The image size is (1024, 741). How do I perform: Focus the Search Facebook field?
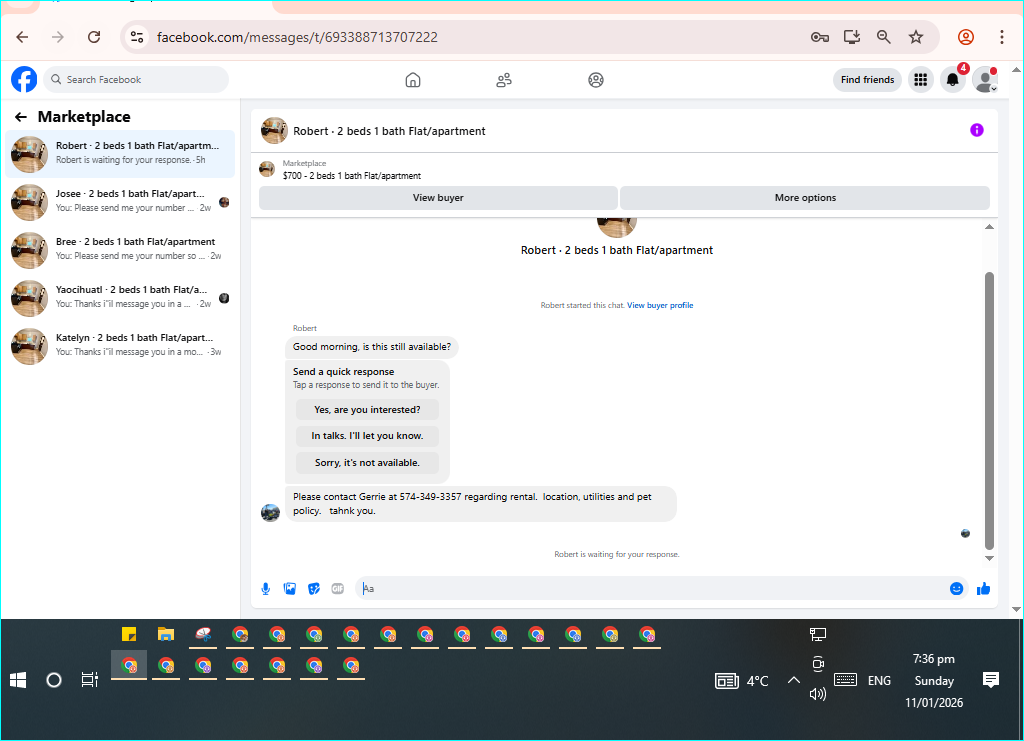click(x=136, y=80)
